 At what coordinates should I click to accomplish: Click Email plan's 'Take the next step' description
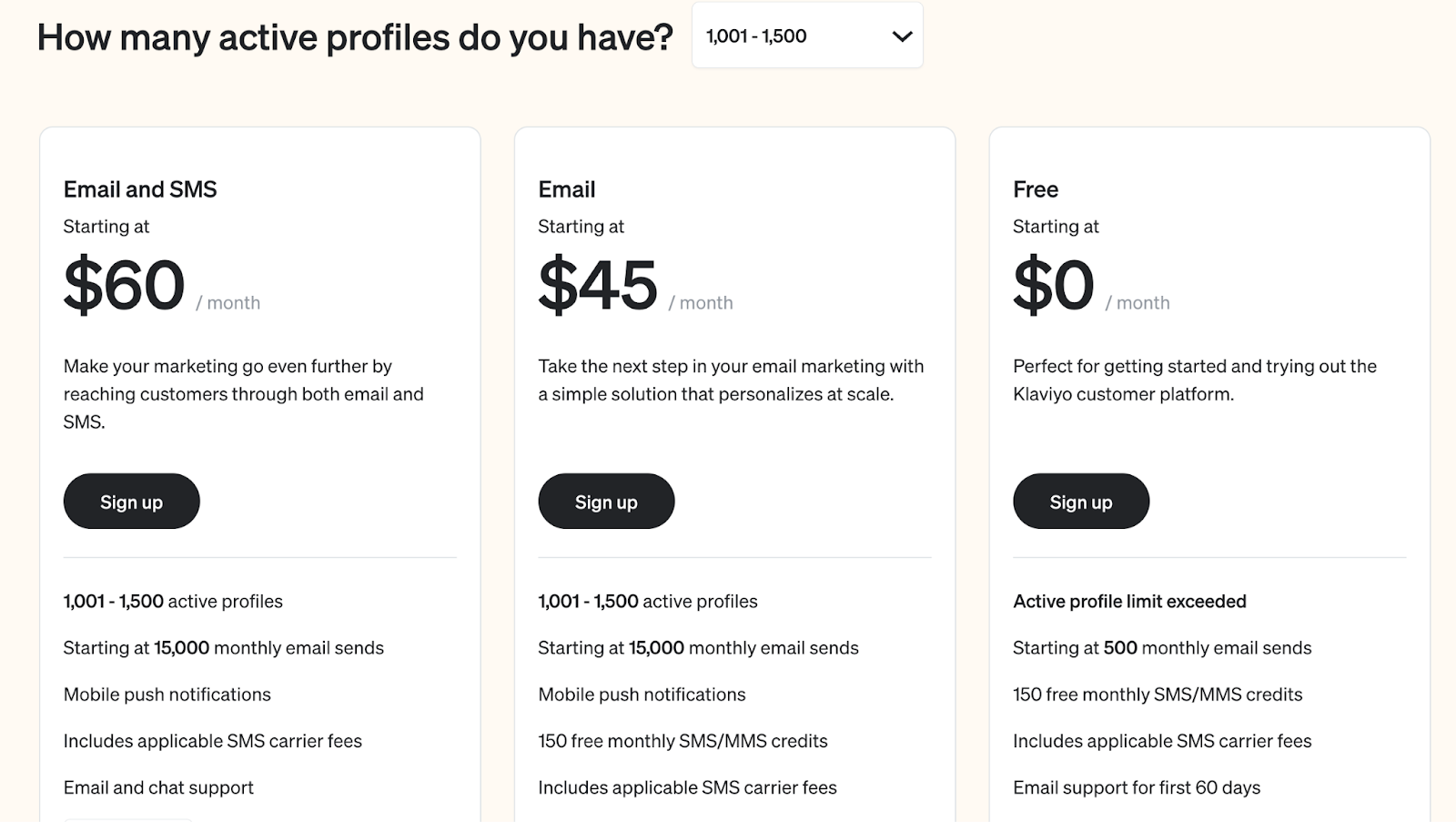(x=730, y=380)
